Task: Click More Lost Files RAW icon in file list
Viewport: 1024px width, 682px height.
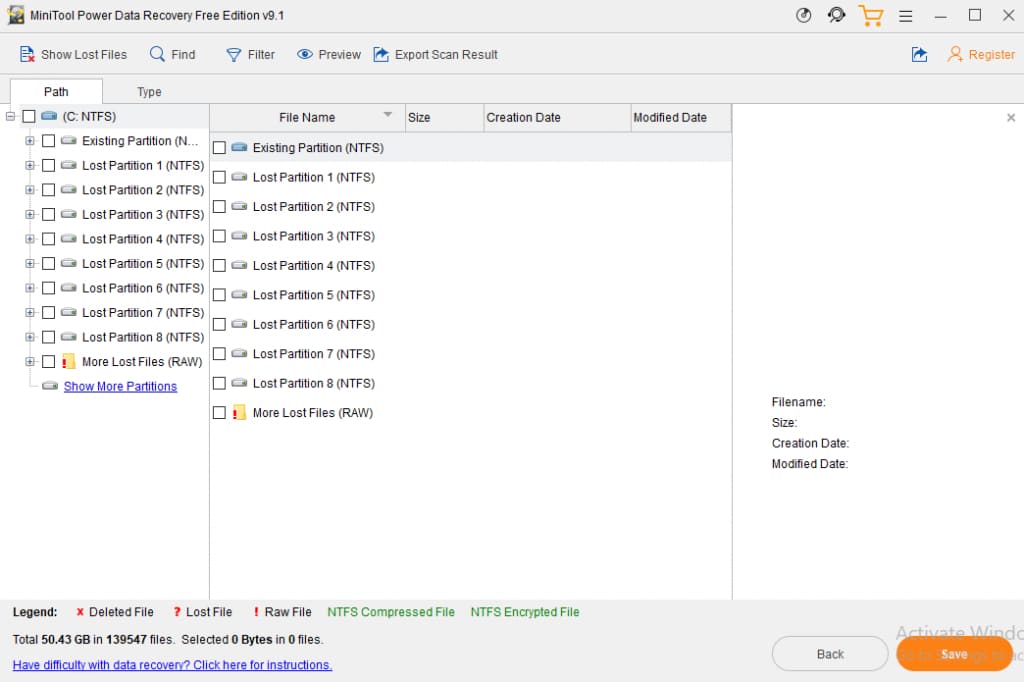Action: (x=239, y=412)
